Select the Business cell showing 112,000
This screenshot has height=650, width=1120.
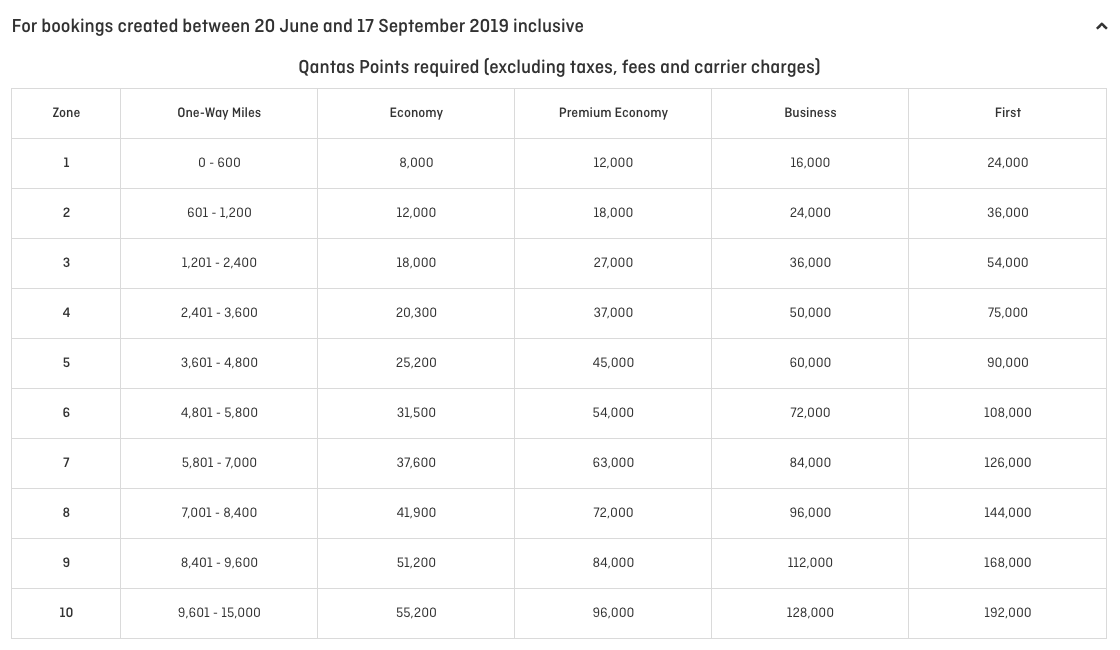(810, 563)
